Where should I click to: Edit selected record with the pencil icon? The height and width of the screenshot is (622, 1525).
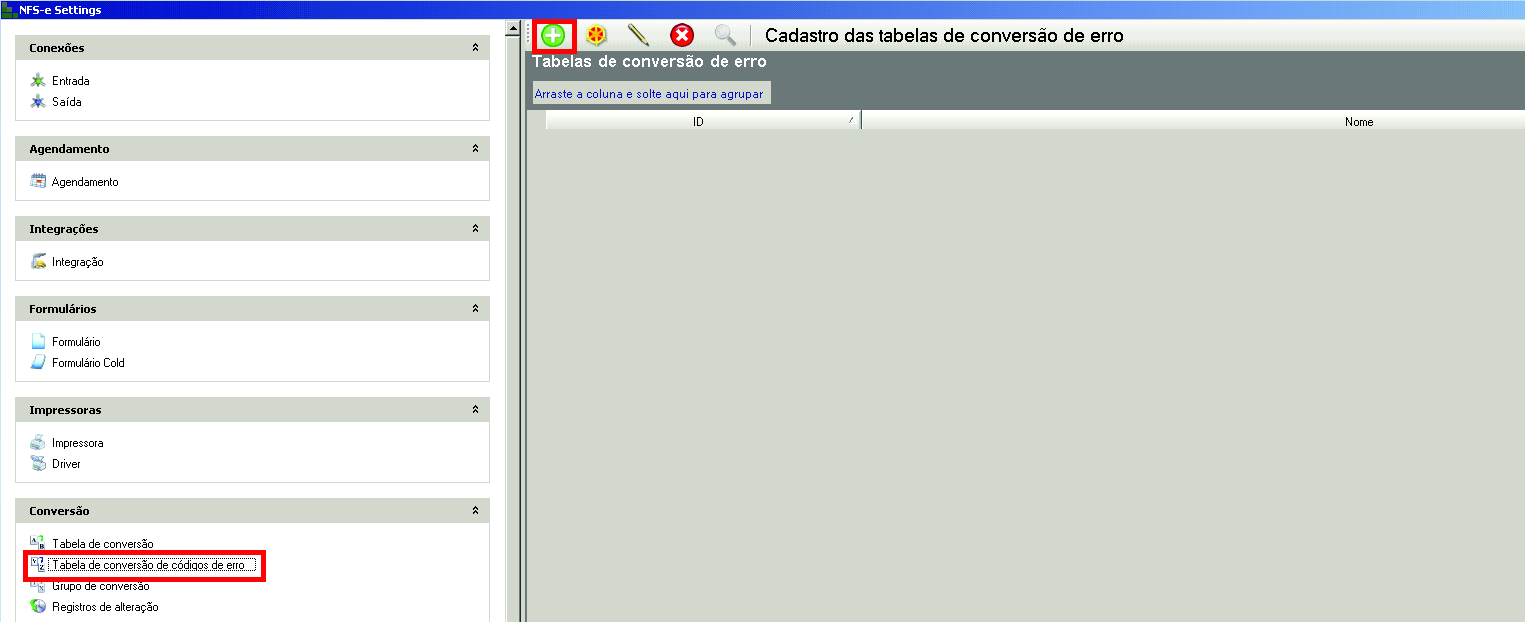638,36
